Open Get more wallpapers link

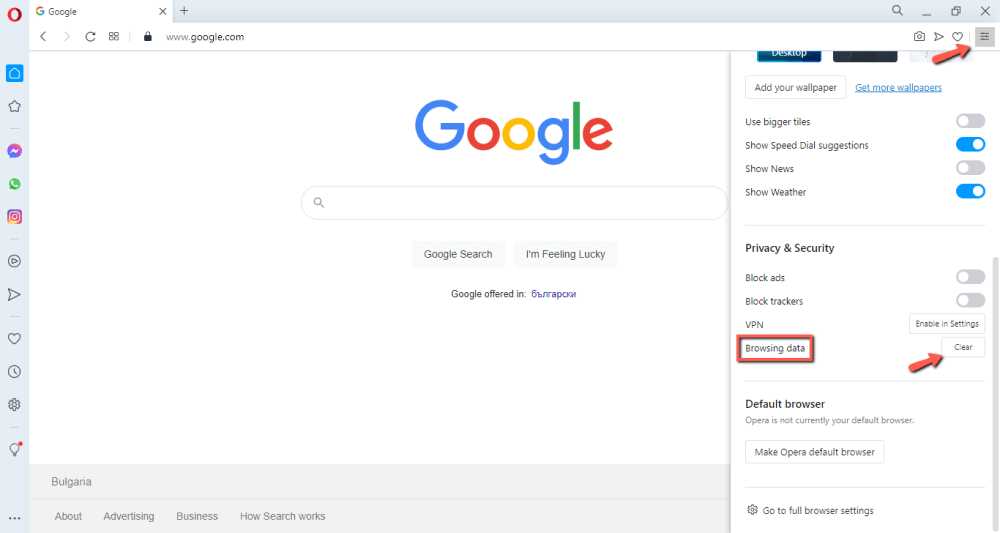click(x=898, y=87)
